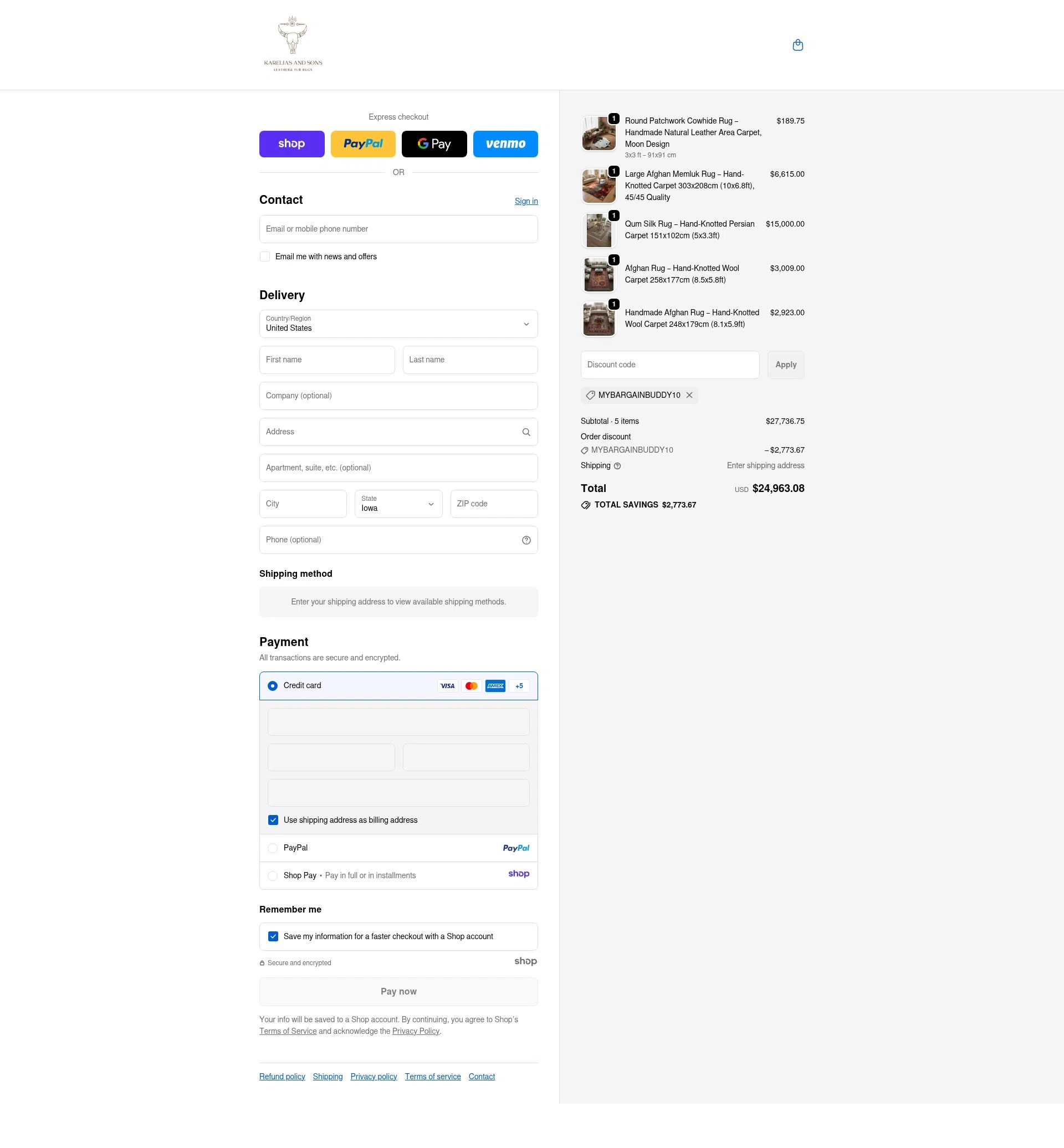Click the Qum Silk Rug thumbnail

click(599, 230)
